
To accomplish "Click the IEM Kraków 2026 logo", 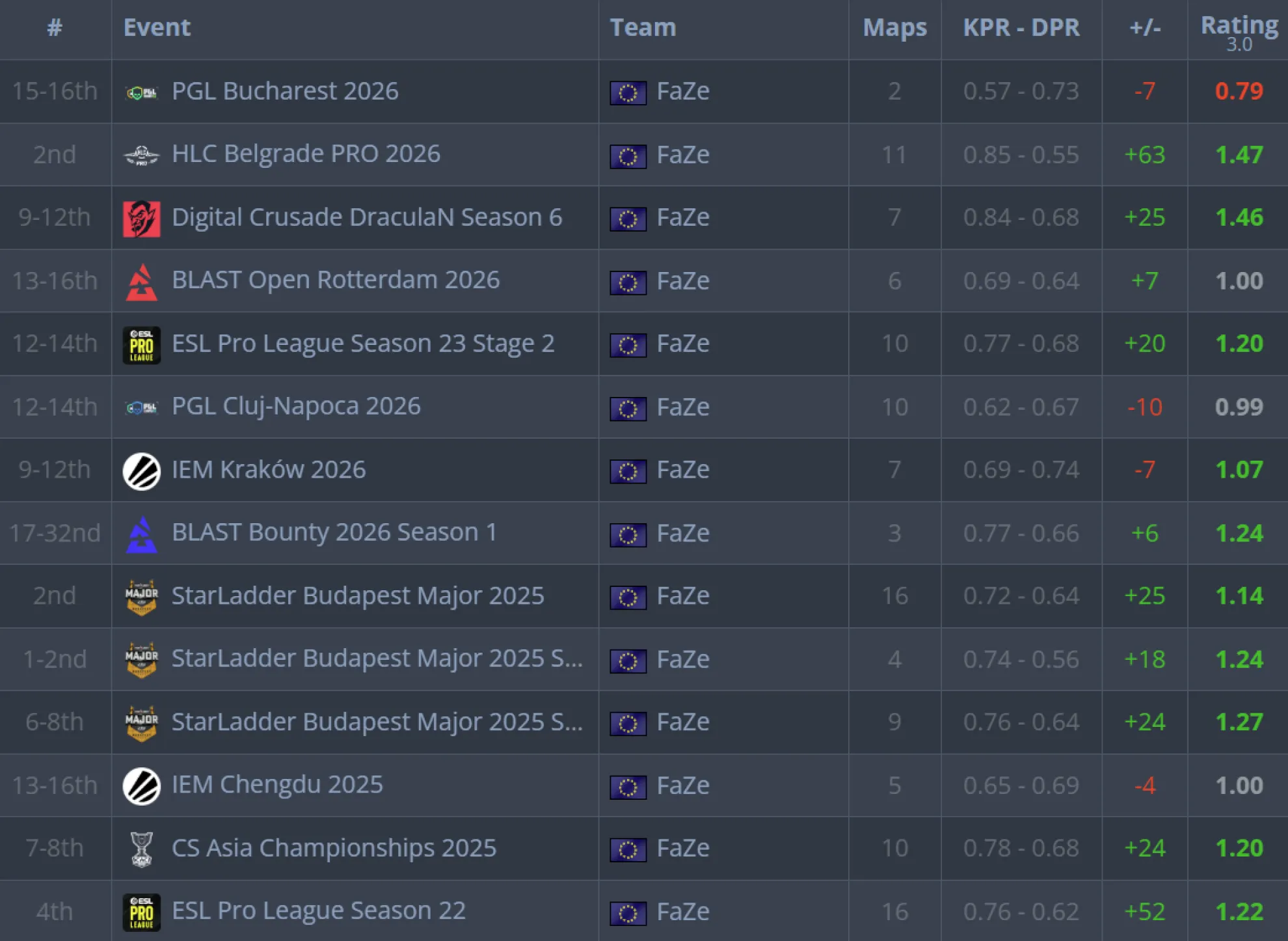I will 141,470.
